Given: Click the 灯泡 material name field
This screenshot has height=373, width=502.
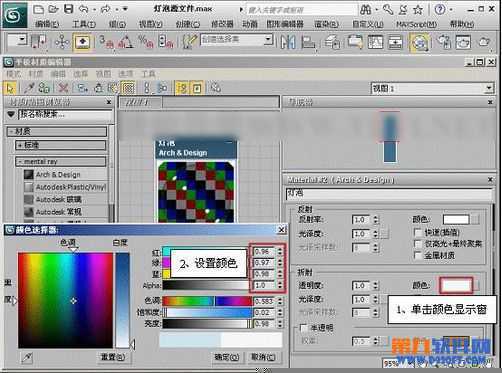Looking at the screenshot, I should [x=389, y=194].
